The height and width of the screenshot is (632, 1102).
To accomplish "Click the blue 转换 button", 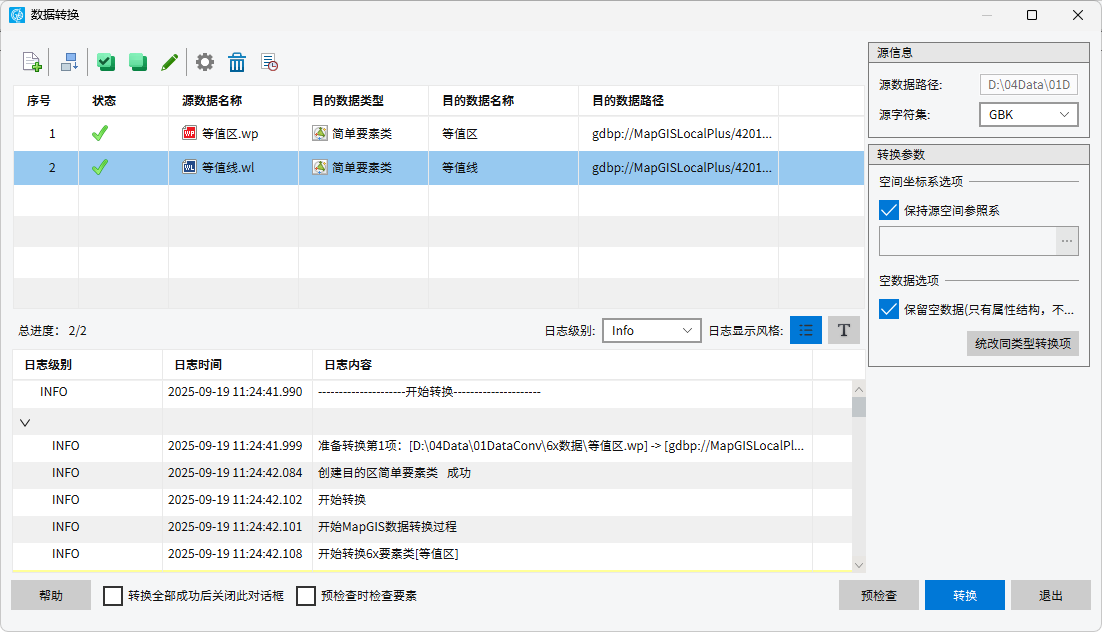I will tap(964, 596).
